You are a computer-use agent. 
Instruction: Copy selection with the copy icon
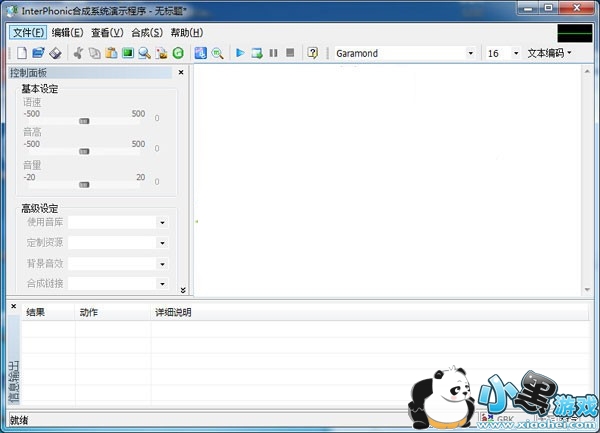tap(95, 53)
